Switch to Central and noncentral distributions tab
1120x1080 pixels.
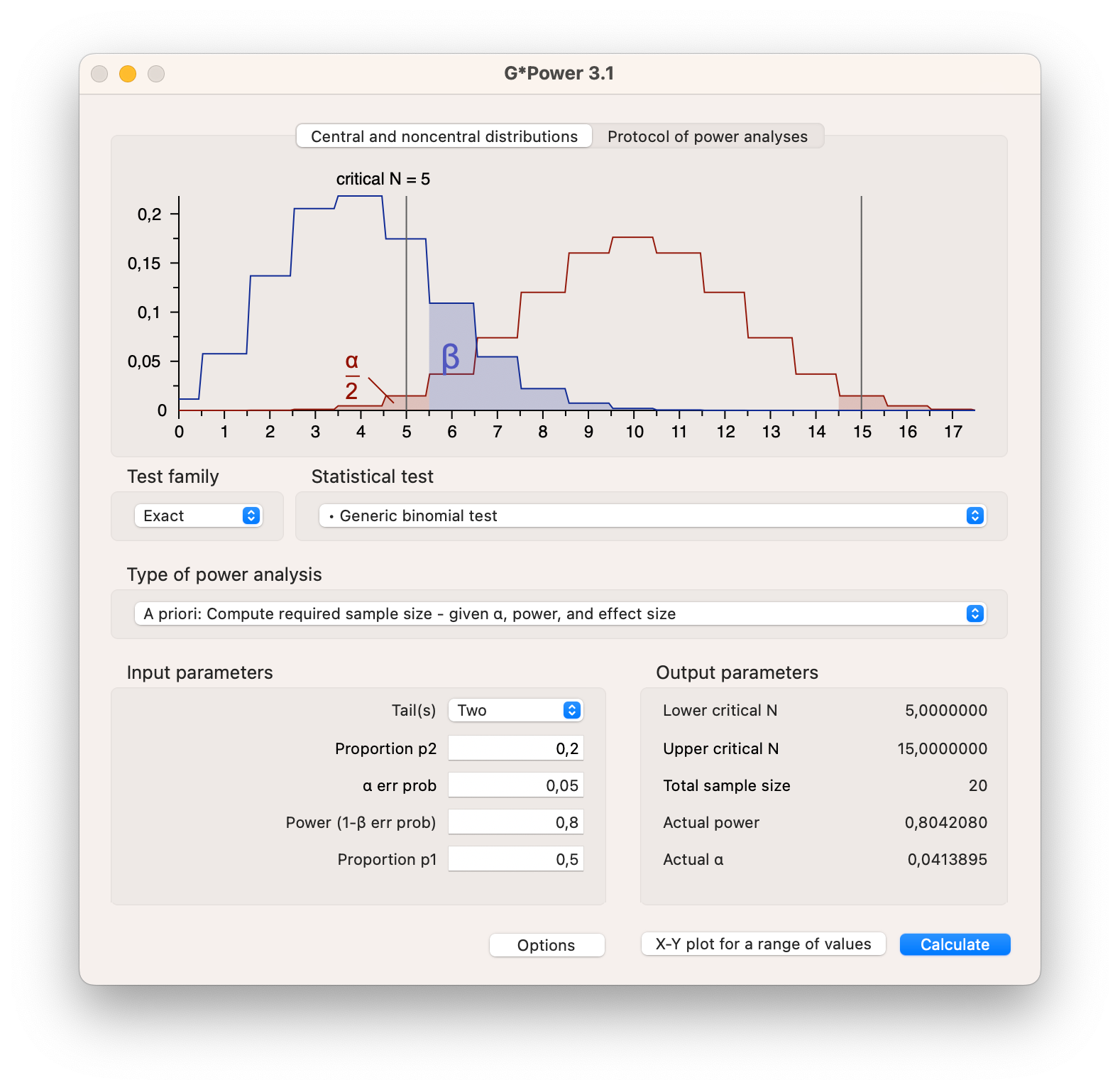444,136
